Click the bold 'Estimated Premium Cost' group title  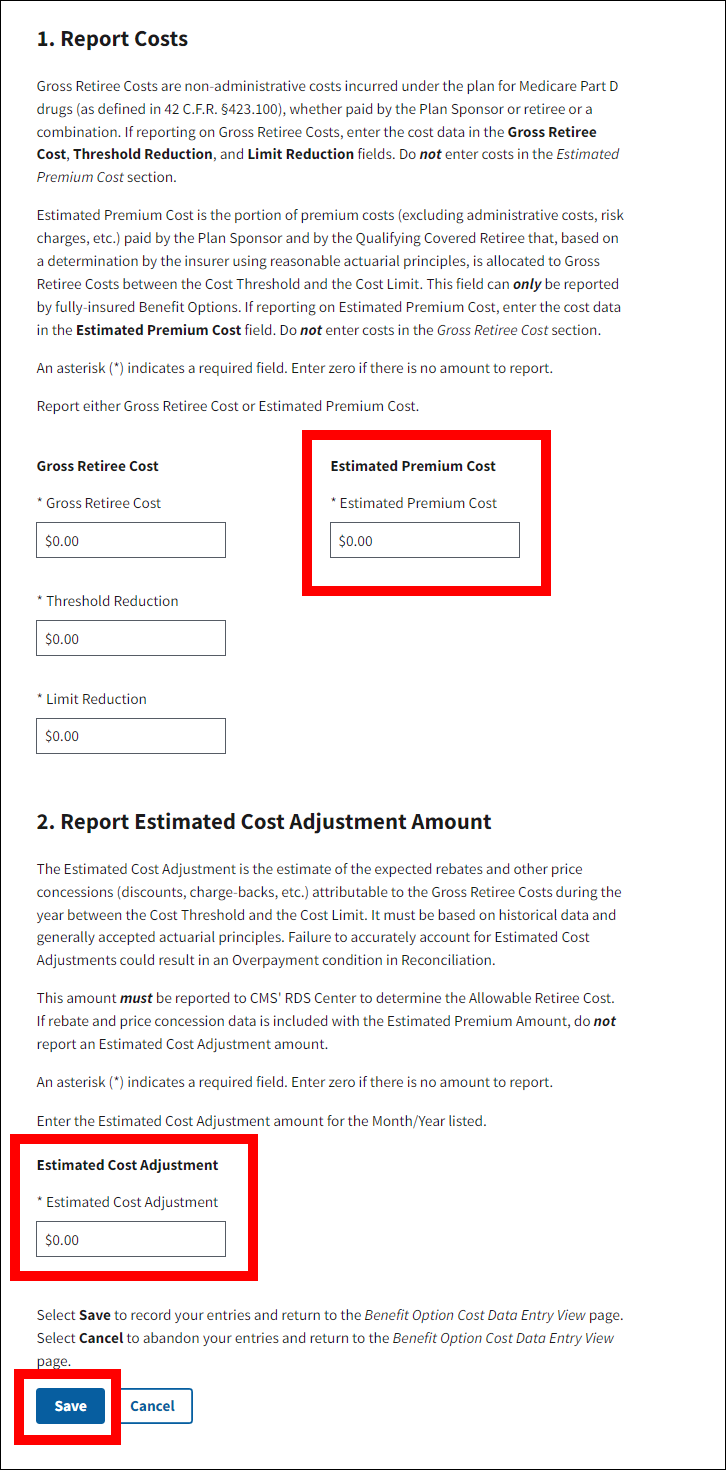coord(413,466)
